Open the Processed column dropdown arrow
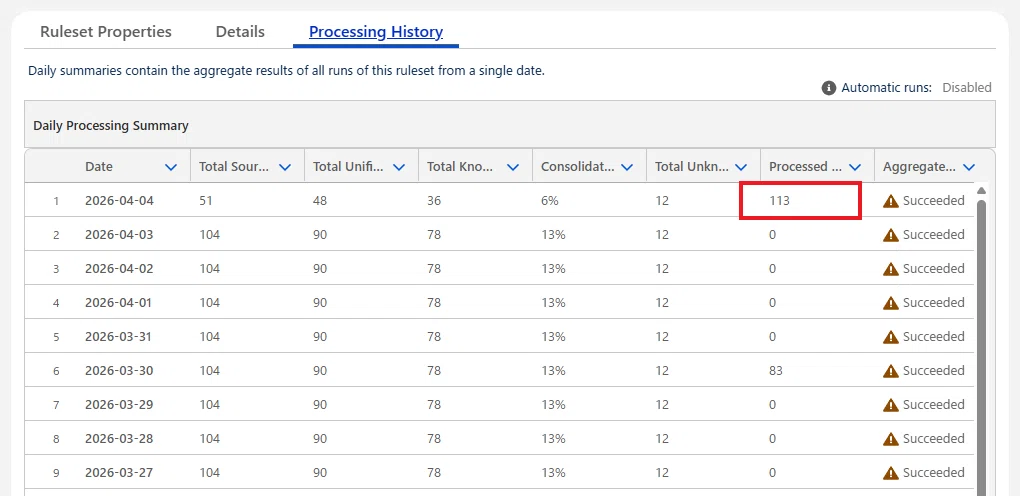Viewport: 1020px width, 496px height. pyautogui.click(x=855, y=167)
